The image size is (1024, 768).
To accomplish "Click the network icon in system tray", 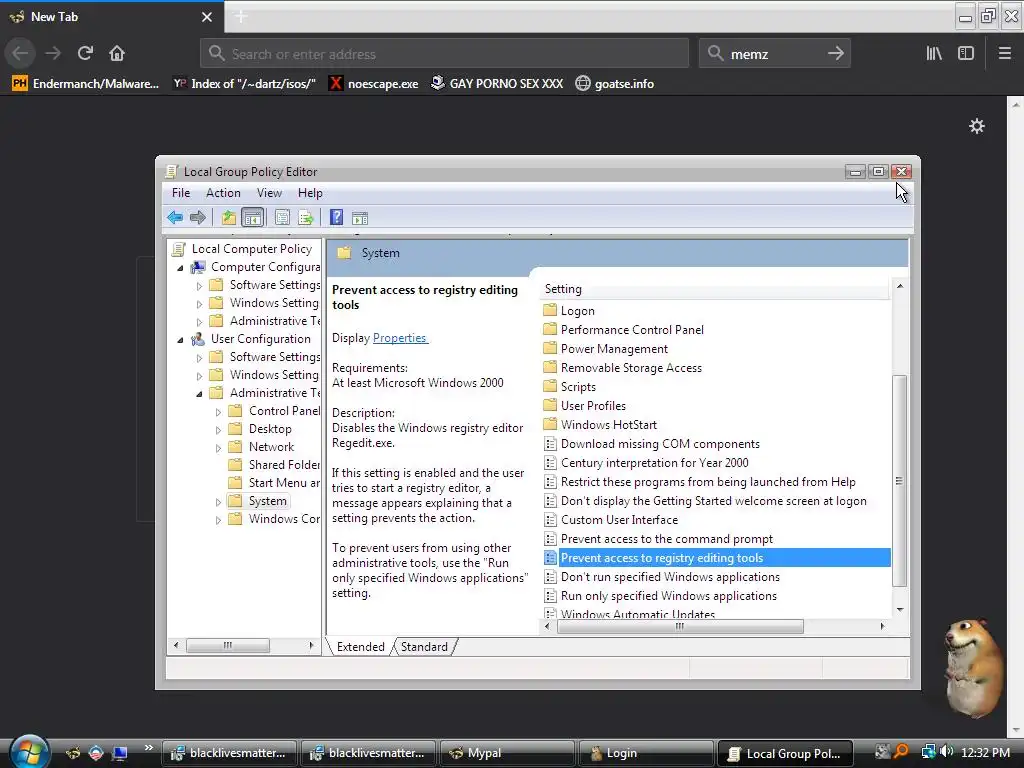I will point(928,752).
